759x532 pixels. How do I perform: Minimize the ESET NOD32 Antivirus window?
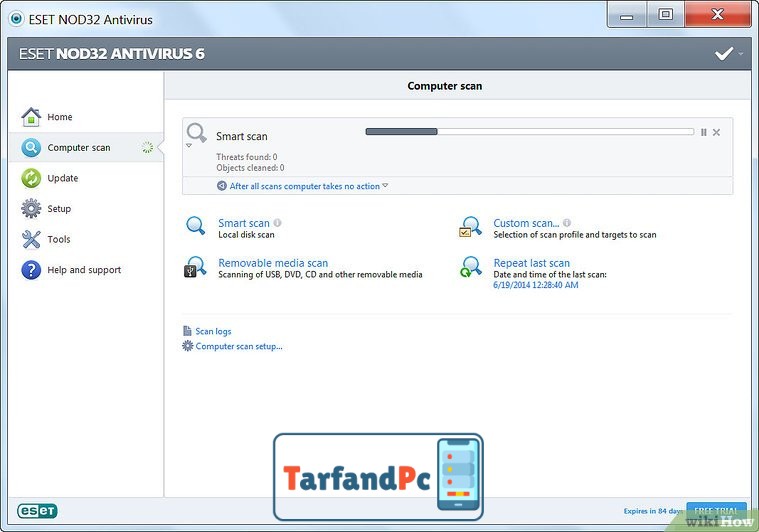pos(627,15)
